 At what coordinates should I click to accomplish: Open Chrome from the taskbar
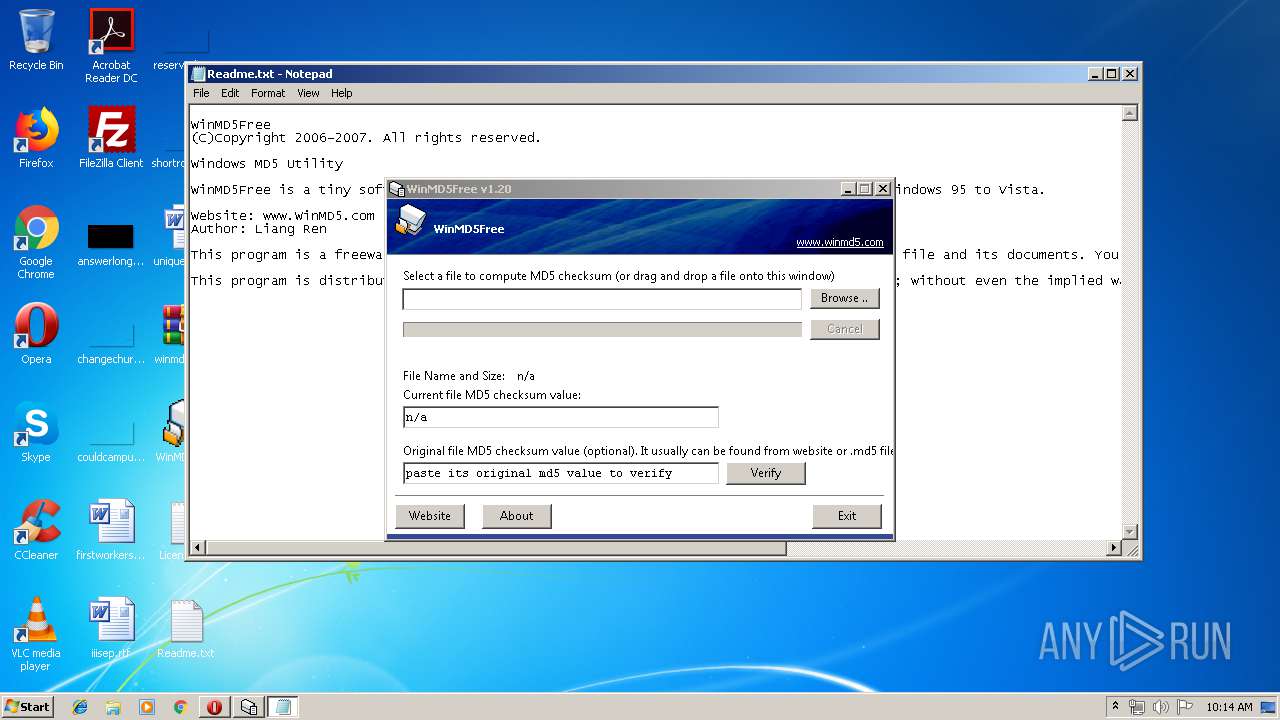[180, 707]
